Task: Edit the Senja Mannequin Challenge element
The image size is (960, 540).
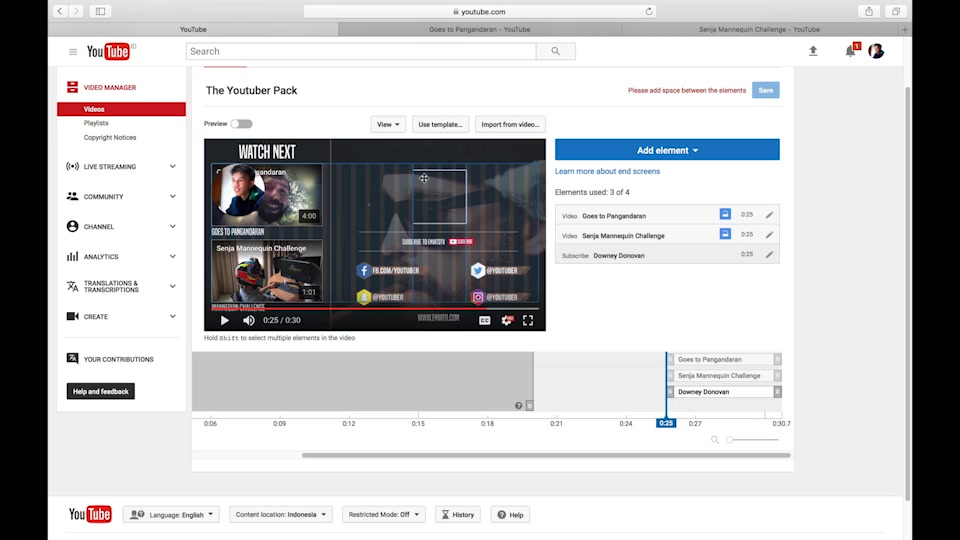Action: 770,234
